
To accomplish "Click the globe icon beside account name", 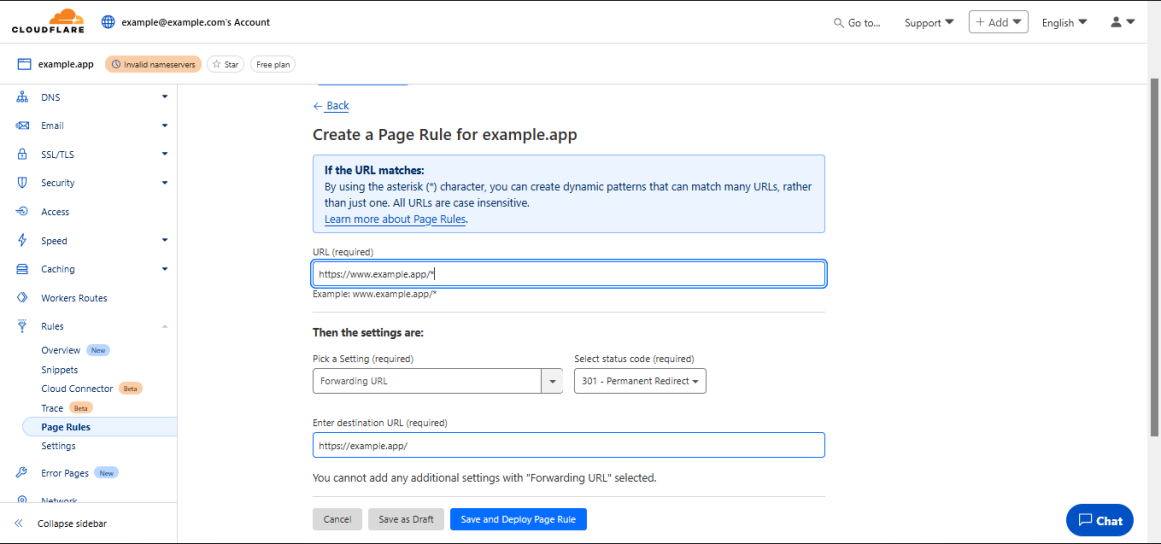I will coord(108,22).
